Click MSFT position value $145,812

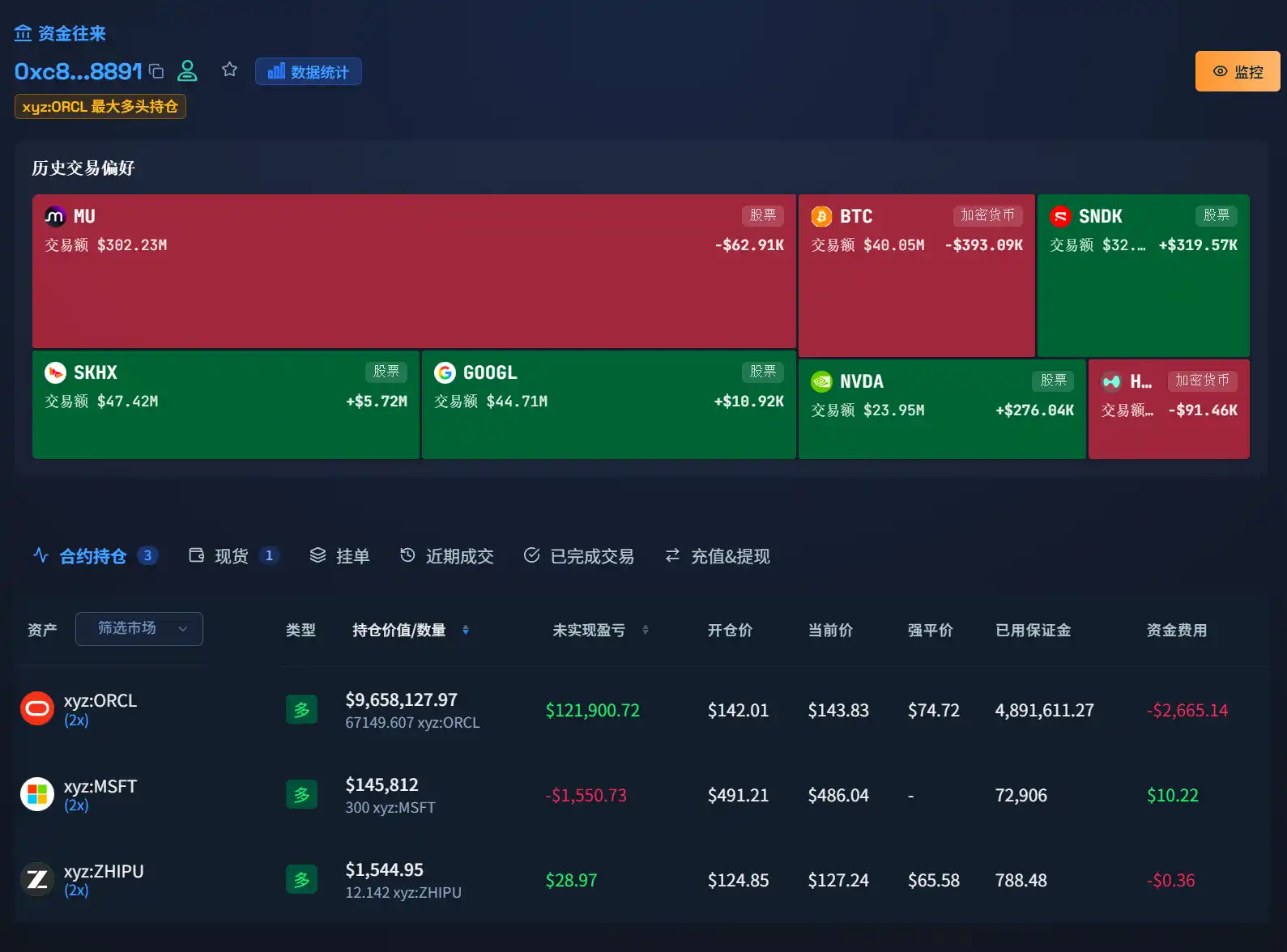(382, 784)
